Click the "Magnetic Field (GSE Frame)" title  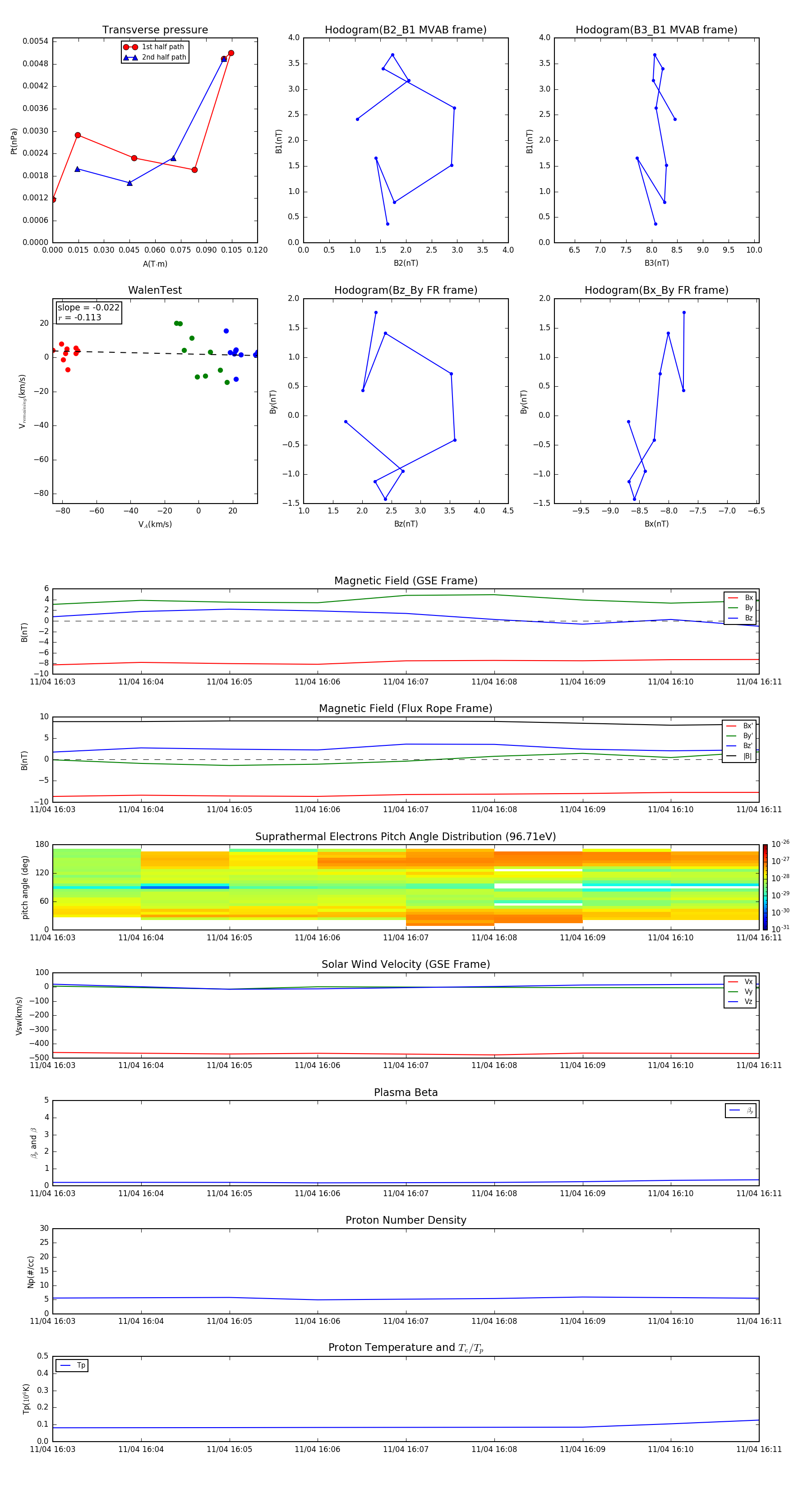[x=406, y=581]
